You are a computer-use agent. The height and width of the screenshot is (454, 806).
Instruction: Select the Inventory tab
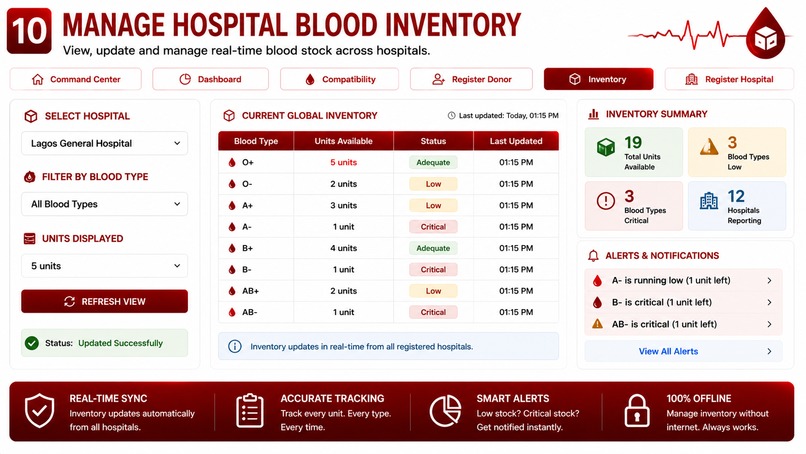[x=598, y=79]
